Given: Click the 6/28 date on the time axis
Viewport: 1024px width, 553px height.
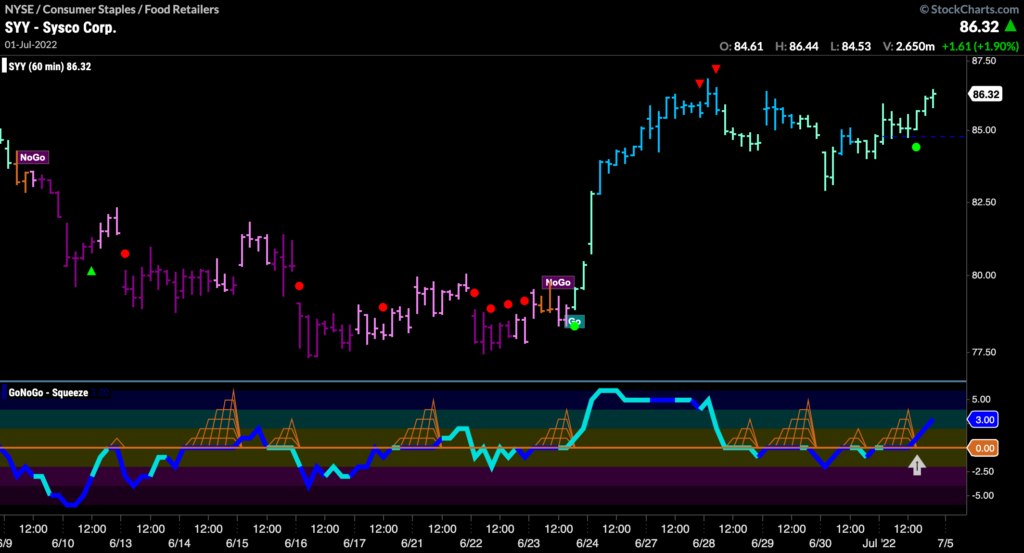Looking at the screenshot, I should [x=704, y=543].
